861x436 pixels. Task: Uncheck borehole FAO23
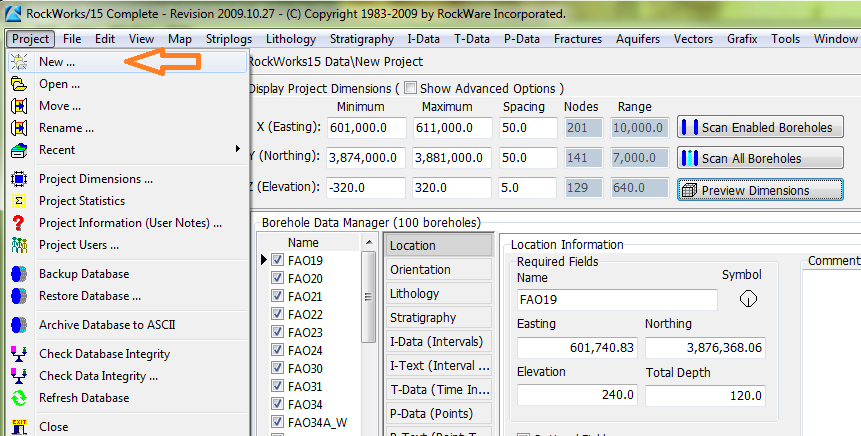point(277,332)
